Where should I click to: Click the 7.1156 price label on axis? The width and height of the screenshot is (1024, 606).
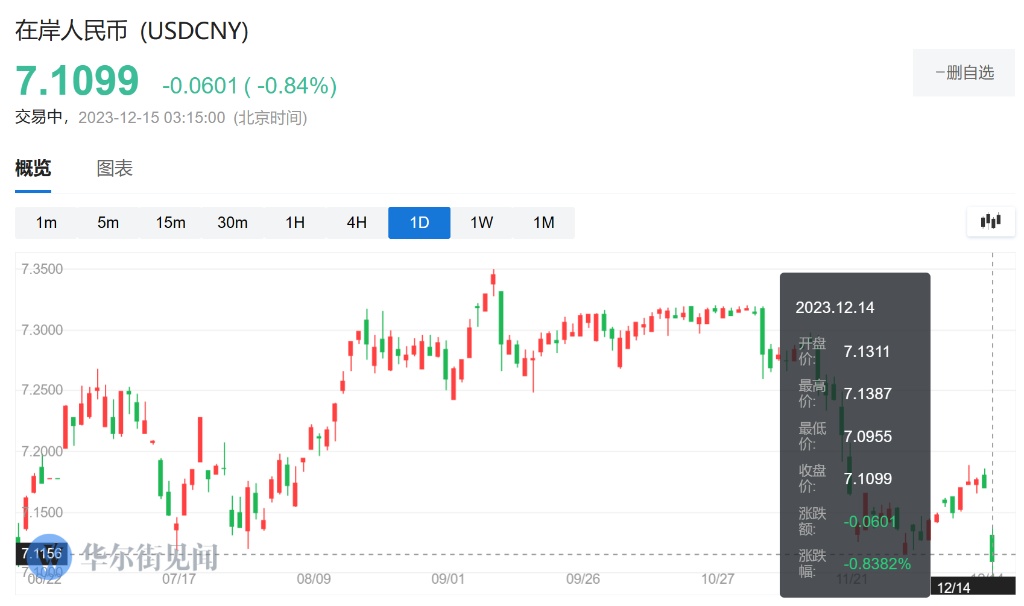[39, 553]
